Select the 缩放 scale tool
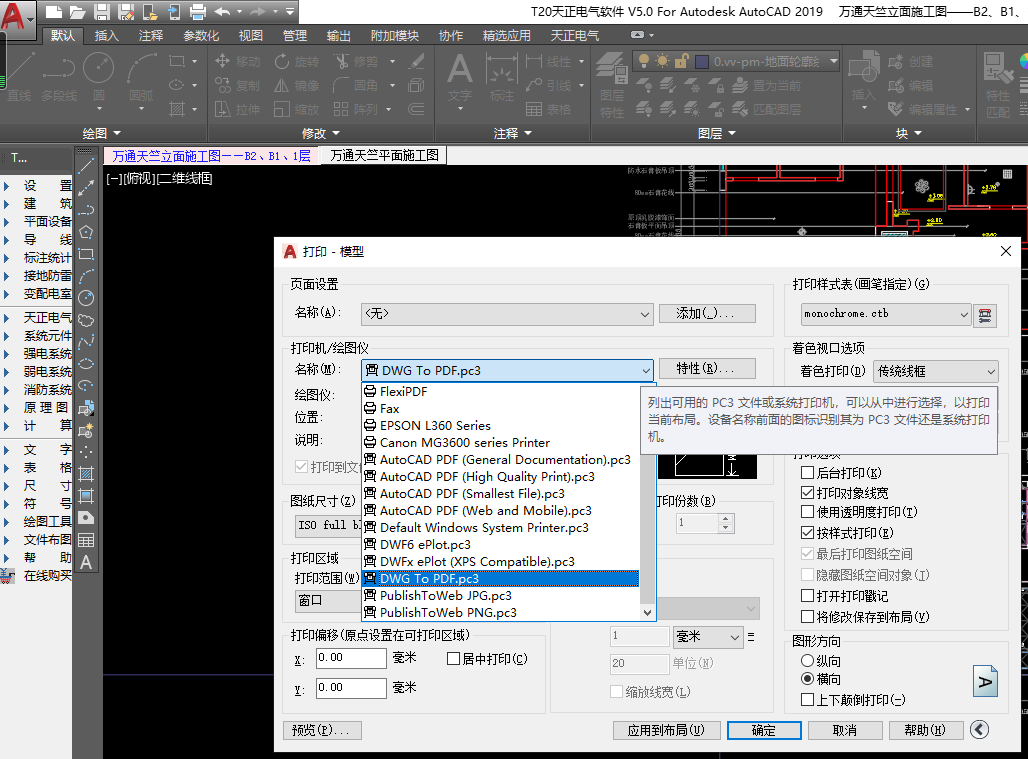 (296, 109)
